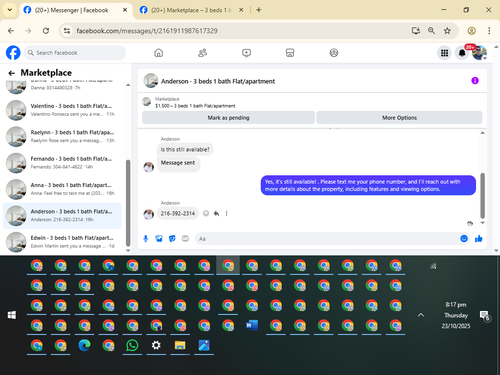
Task: Choose a GIF icon in composer
Action: pos(185,239)
